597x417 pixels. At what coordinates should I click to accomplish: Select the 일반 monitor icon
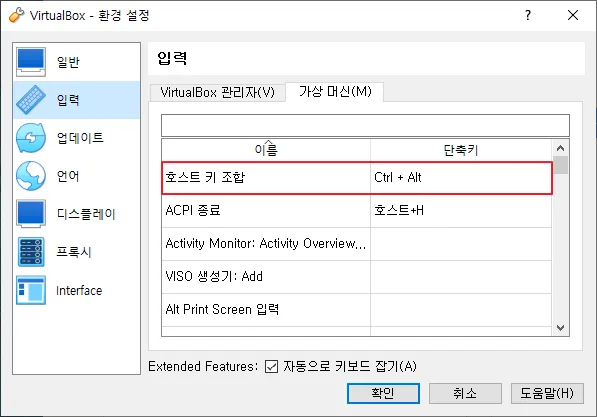coord(31,62)
